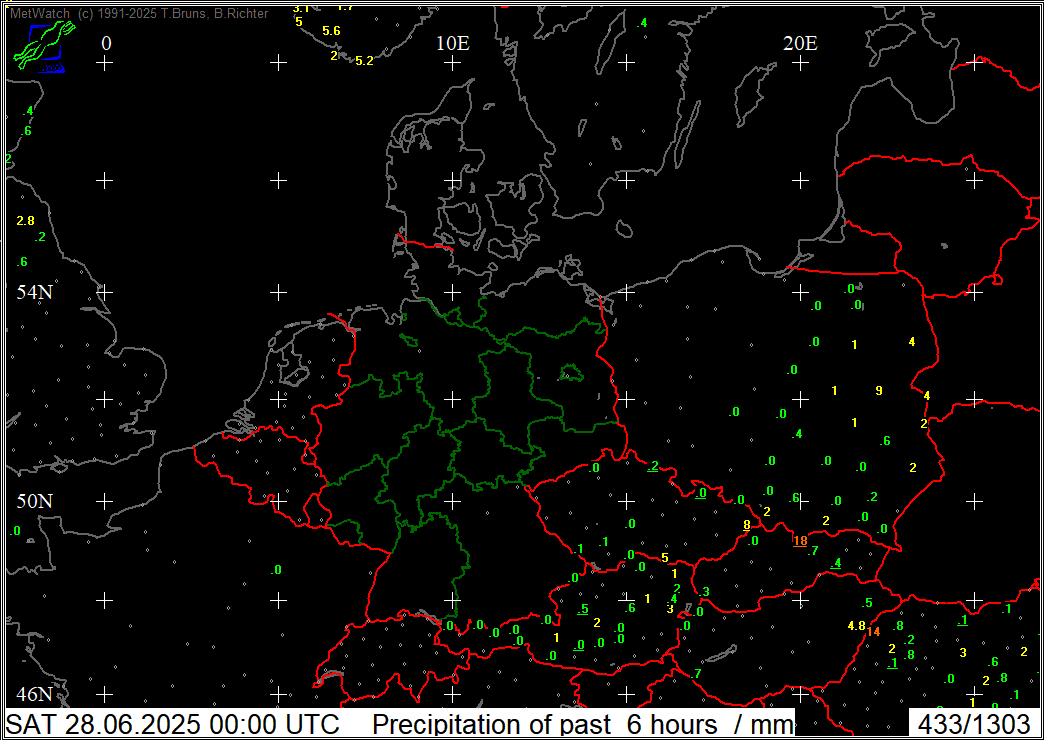1044x740 pixels.
Task: Select the underlined yellow '8' precipitation value
Action: tap(747, 525)
